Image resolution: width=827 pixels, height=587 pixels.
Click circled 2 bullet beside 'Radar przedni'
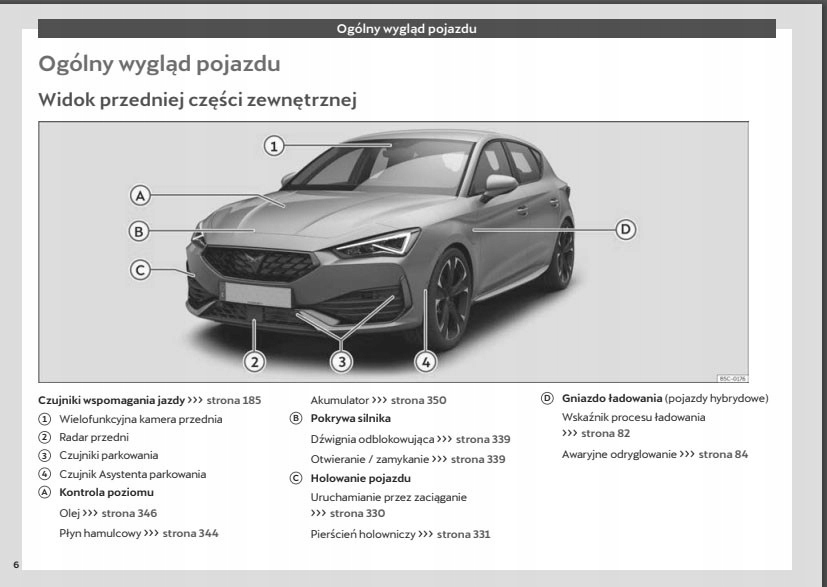(44, 437)
